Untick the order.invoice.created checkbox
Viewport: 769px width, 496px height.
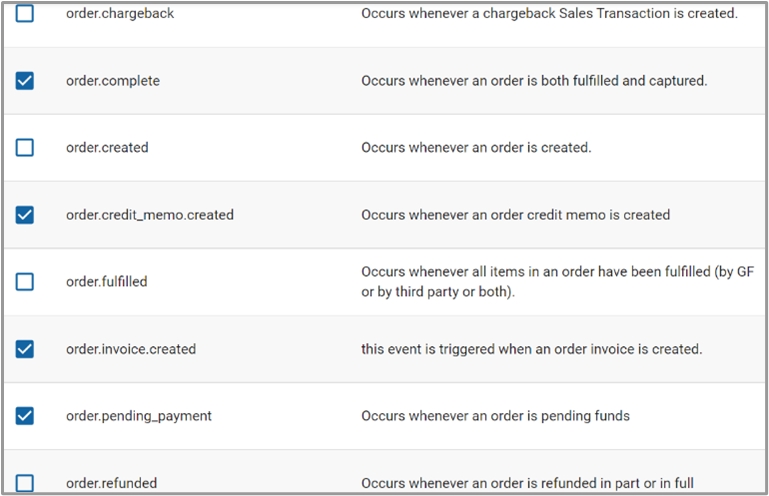(25, 349)
